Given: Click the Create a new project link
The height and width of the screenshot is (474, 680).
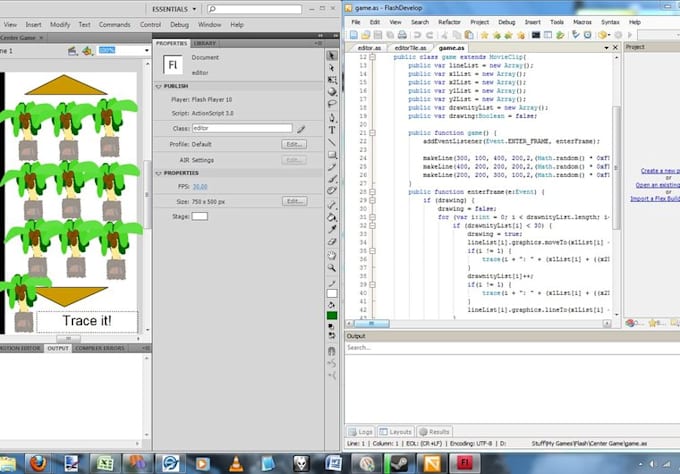Looking at the screenshot, I should (660, 171).
